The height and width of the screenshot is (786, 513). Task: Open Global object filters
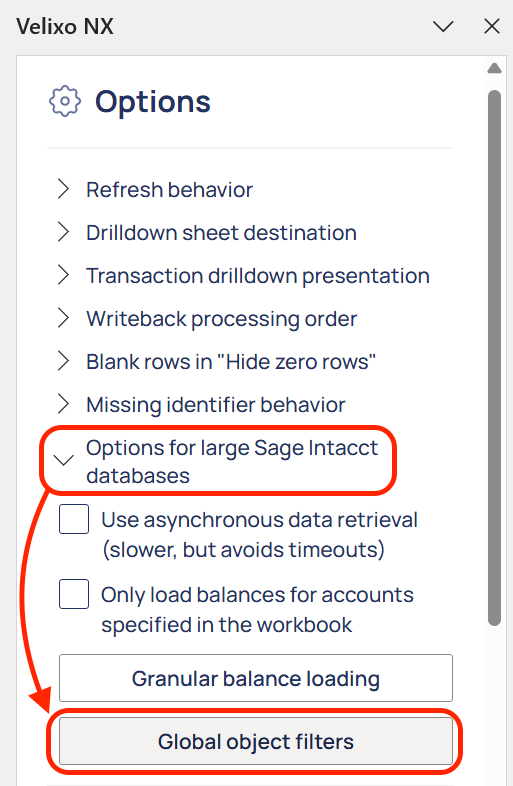pos(256,741)
